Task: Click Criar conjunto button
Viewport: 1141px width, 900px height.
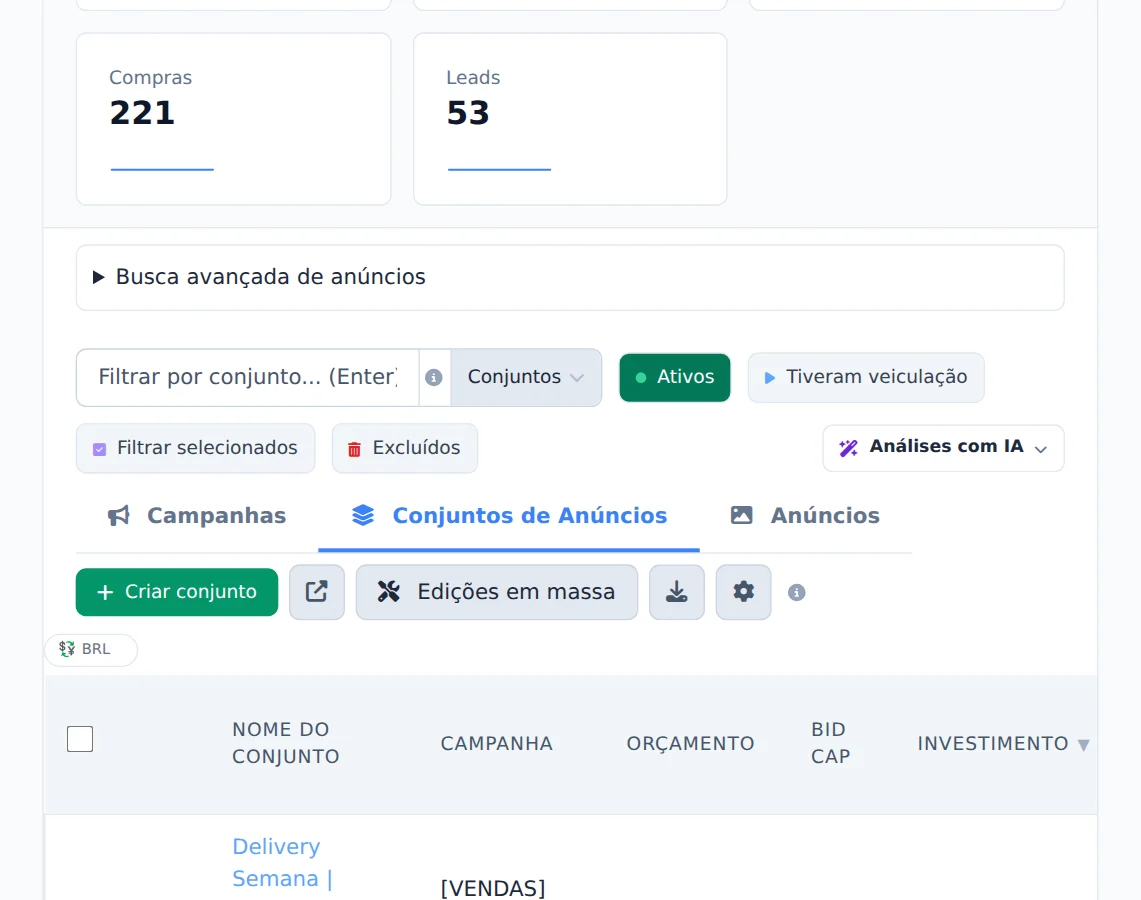Action: (177, 592)
